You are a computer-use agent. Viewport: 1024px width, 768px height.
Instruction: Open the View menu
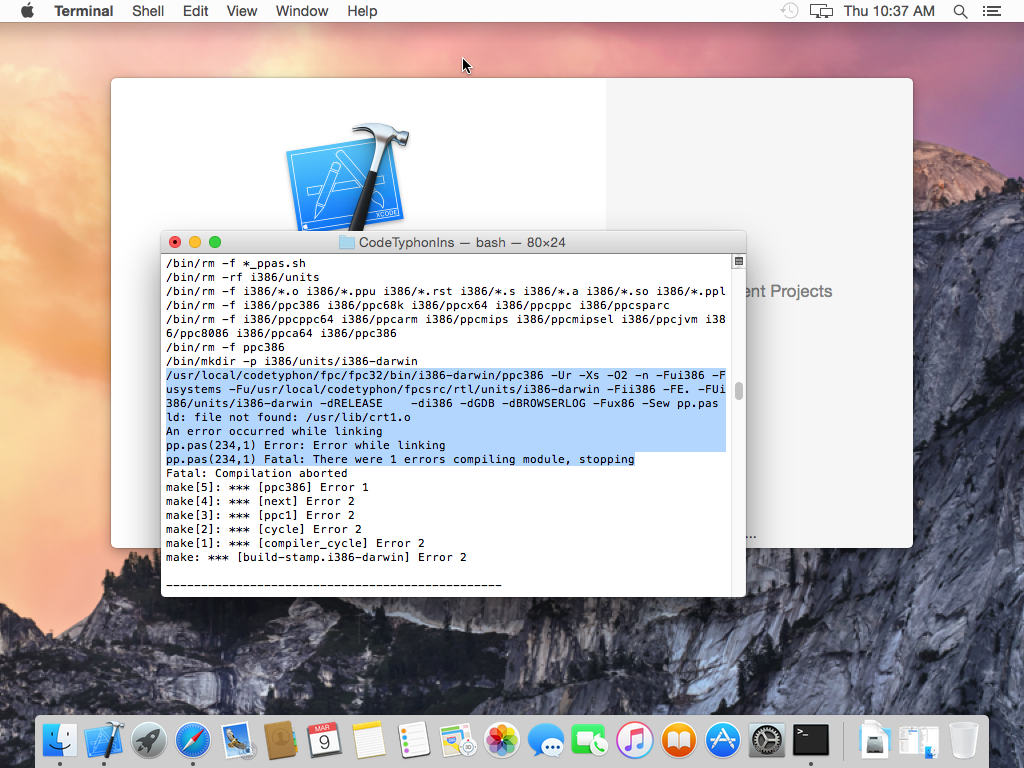(x=242, y=11)
